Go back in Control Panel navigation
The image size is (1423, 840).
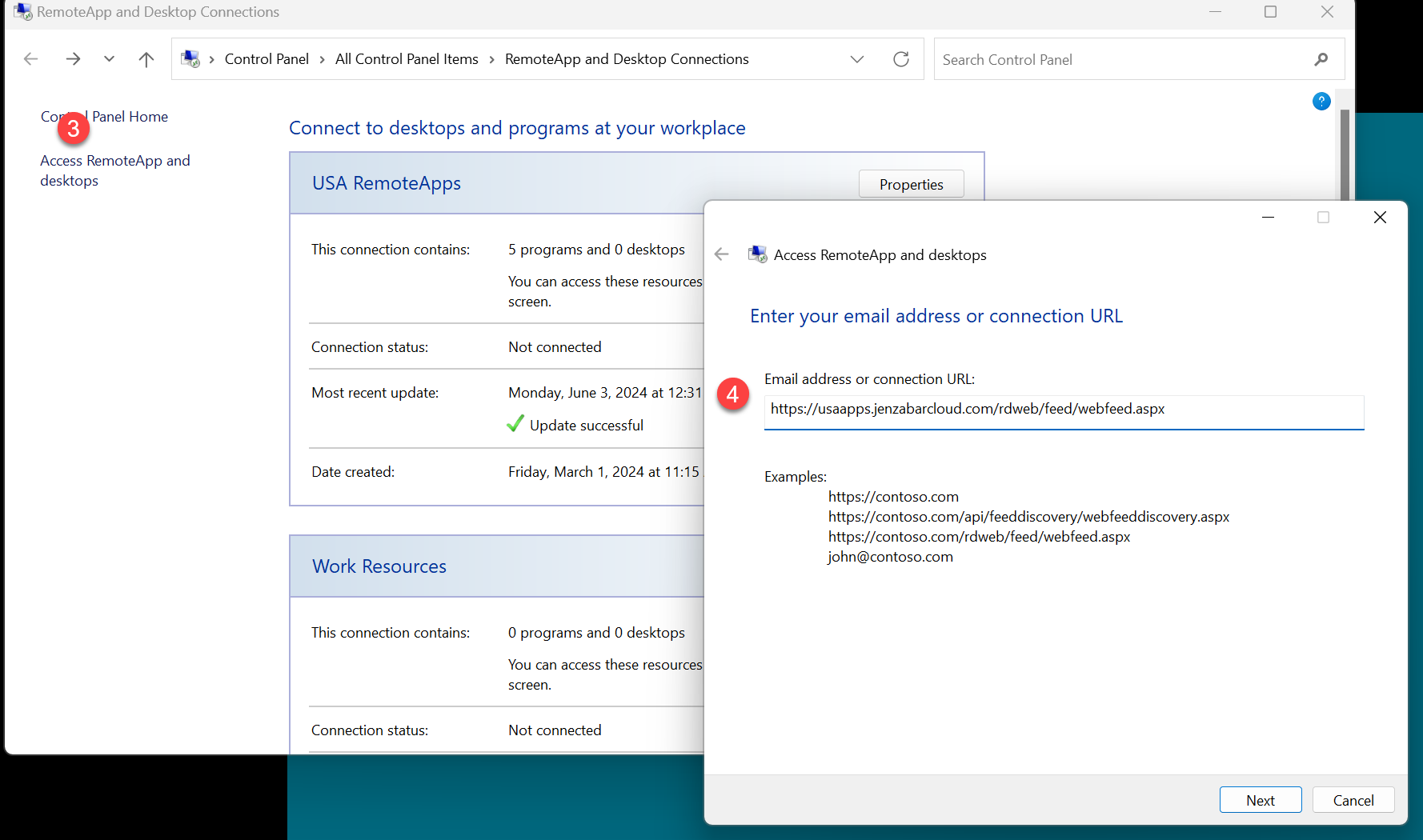[31, 59]
